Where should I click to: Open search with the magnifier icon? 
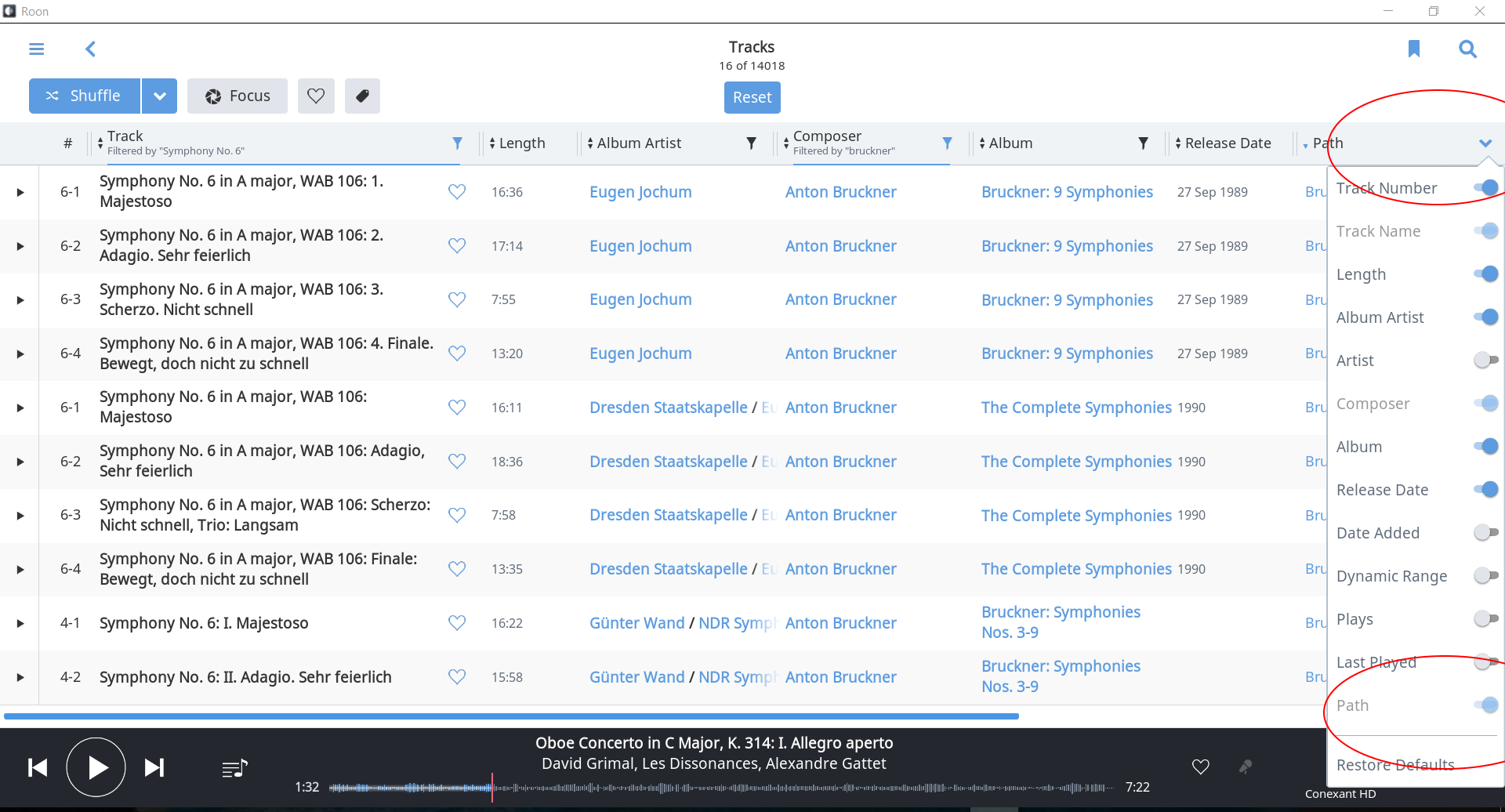(x=1467, y=49)
